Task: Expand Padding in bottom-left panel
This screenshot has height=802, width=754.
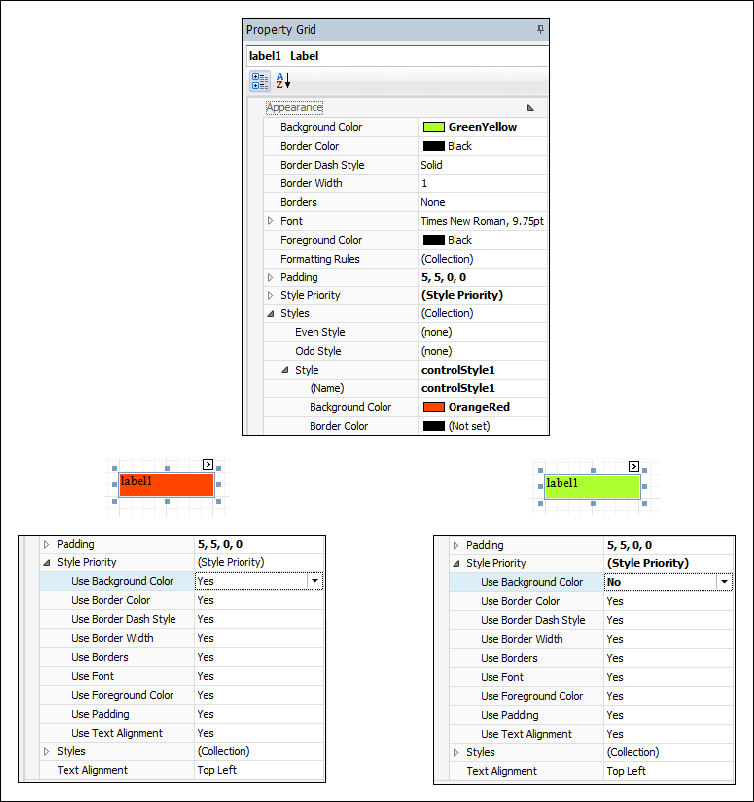Action: [x=47, y=544]
